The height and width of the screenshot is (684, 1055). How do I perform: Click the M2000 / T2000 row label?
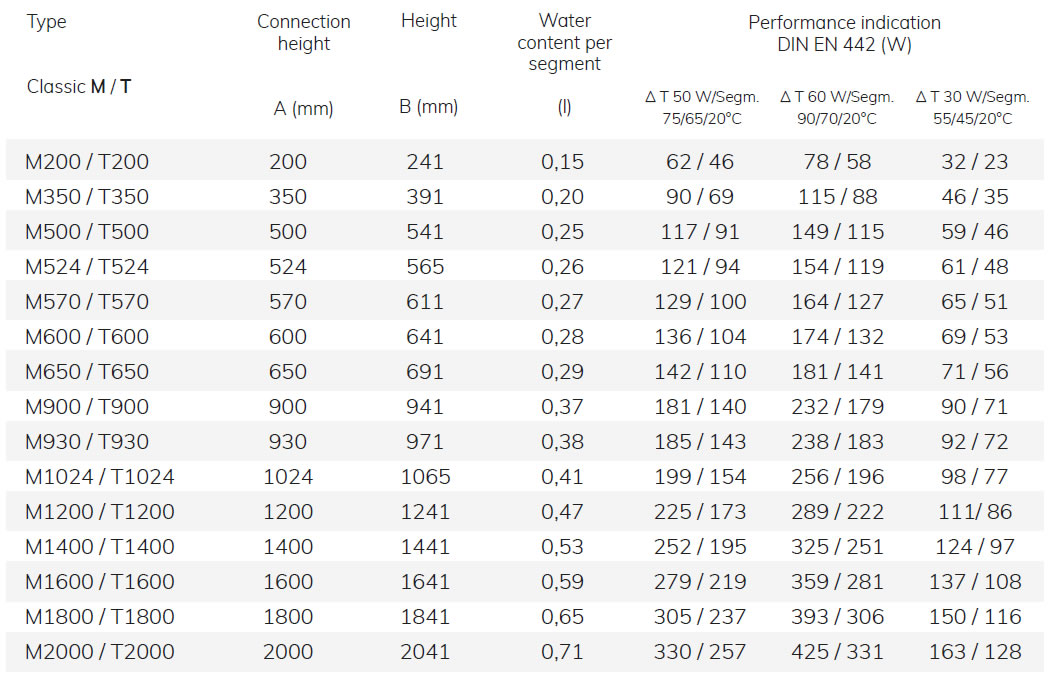click(x=100, y=652)
